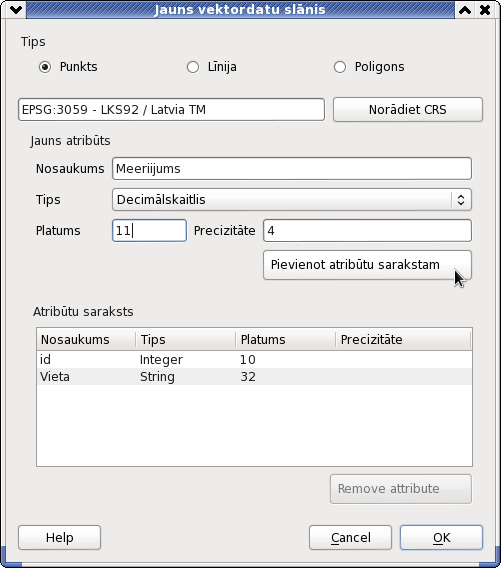
Task: Maximize the dialog with the up-arrow icon
Action: (465, 9)
